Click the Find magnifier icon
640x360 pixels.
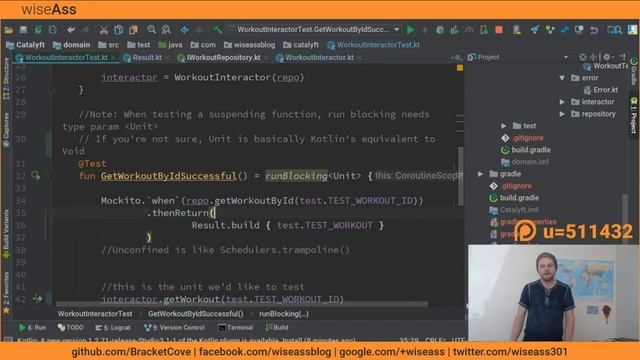coord(151,30)
